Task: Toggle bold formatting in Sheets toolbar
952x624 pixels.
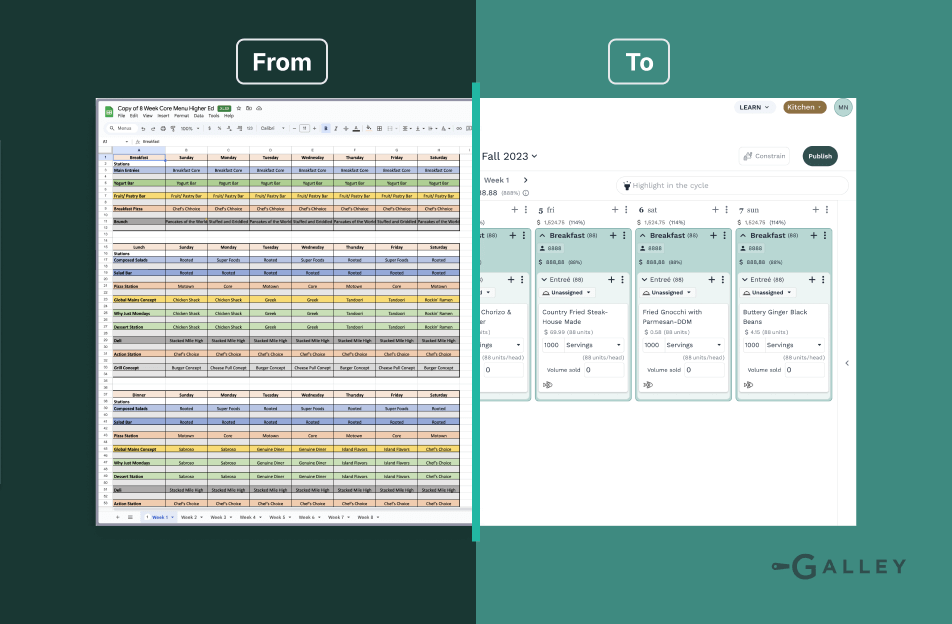Action: tap(326, 128)
